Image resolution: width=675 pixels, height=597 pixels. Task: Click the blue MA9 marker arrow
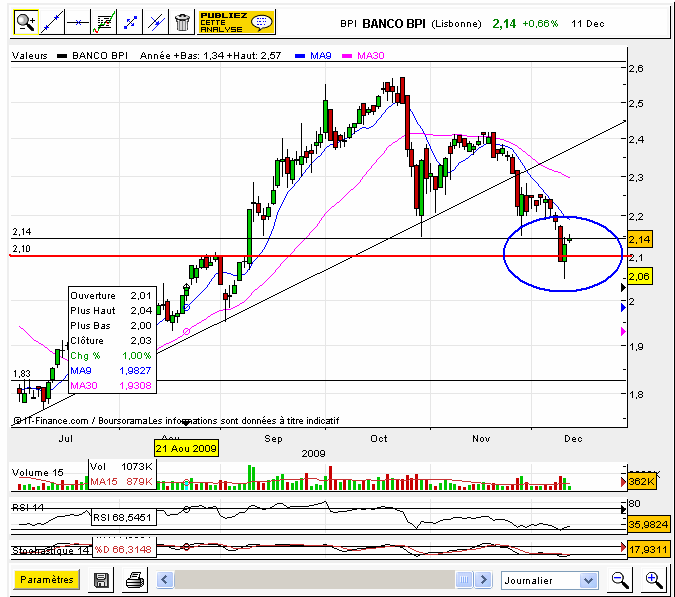click(x=623, y=307)
